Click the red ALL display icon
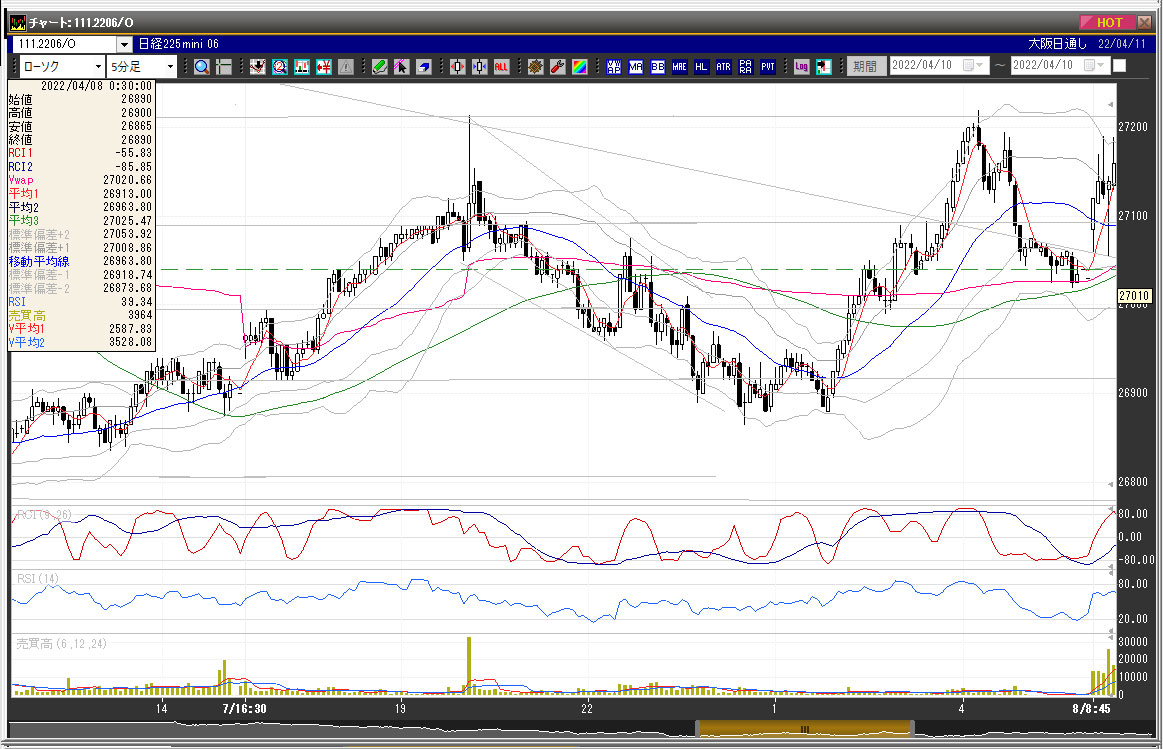Image resolution: width=1163 pixels, height=749 pixels. (x=501, y=67)
